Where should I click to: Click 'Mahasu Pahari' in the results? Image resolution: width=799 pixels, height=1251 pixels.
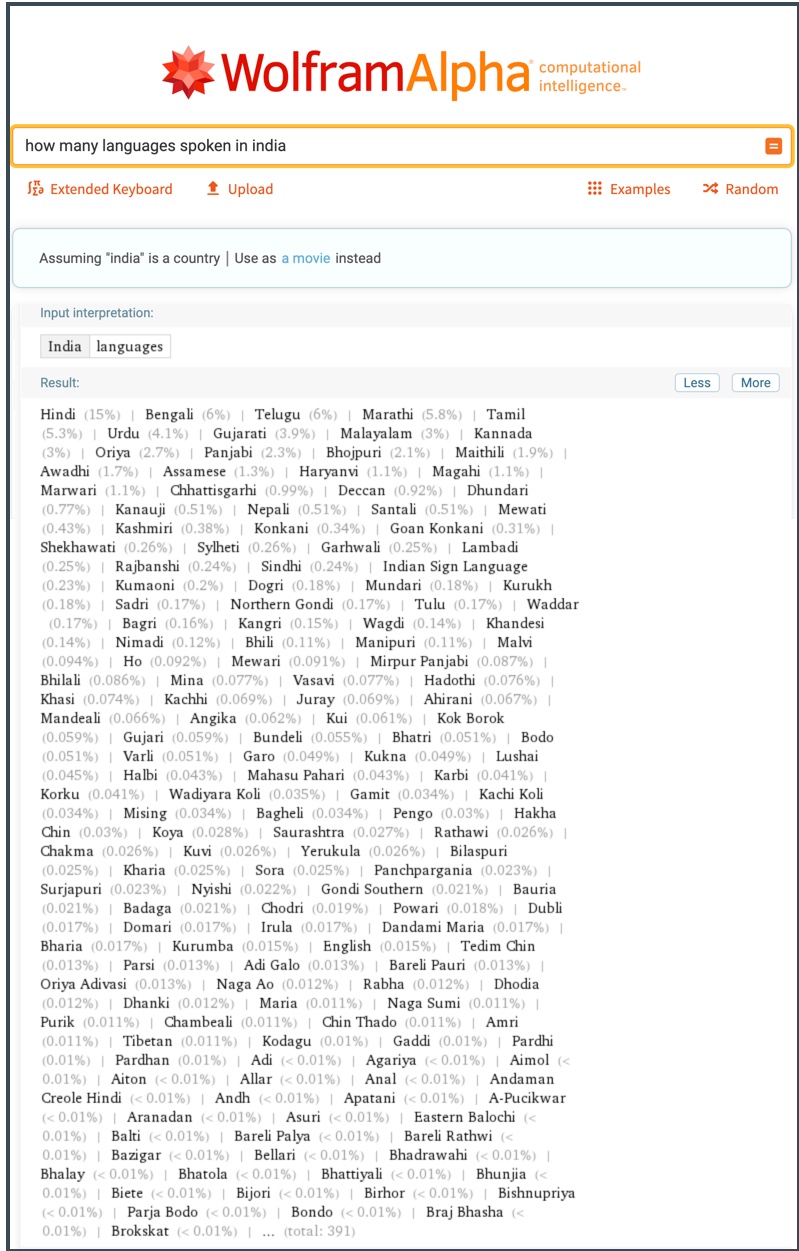pos(296,775)
